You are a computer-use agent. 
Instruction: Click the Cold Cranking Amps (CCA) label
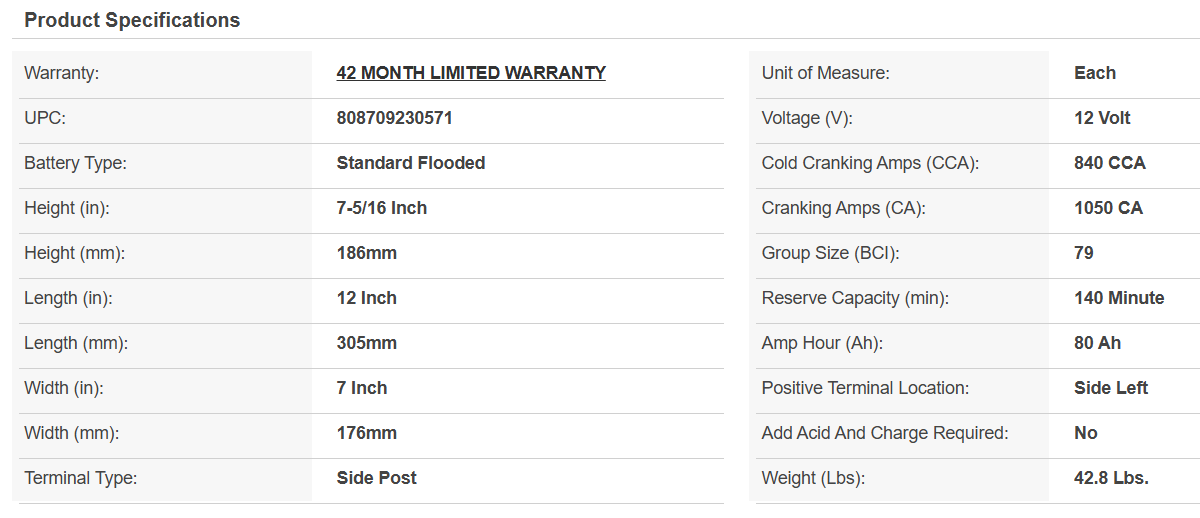click(x=870, y=163)
